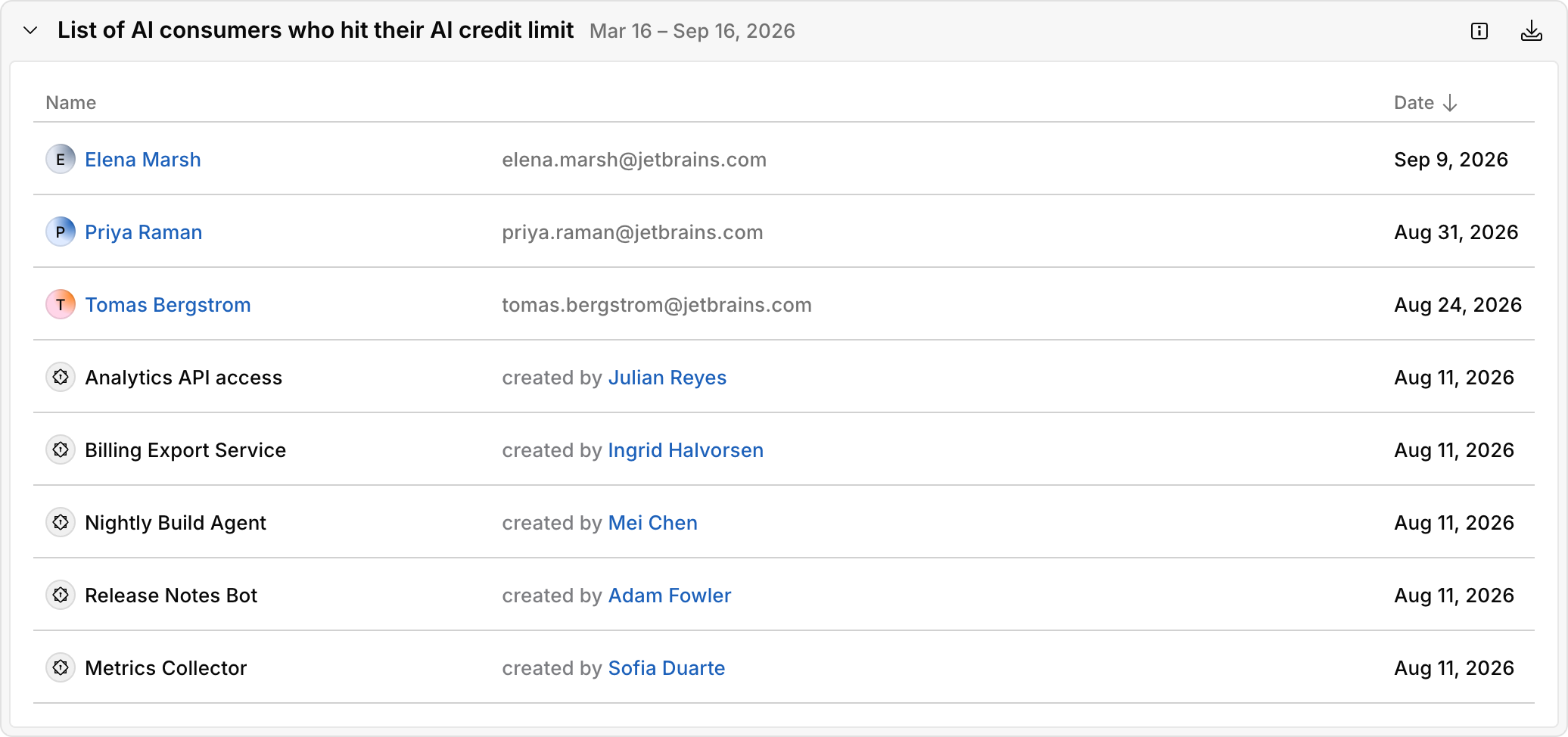Click the Nightly Build Agent application icon
1568x737 pixels.
61,523
